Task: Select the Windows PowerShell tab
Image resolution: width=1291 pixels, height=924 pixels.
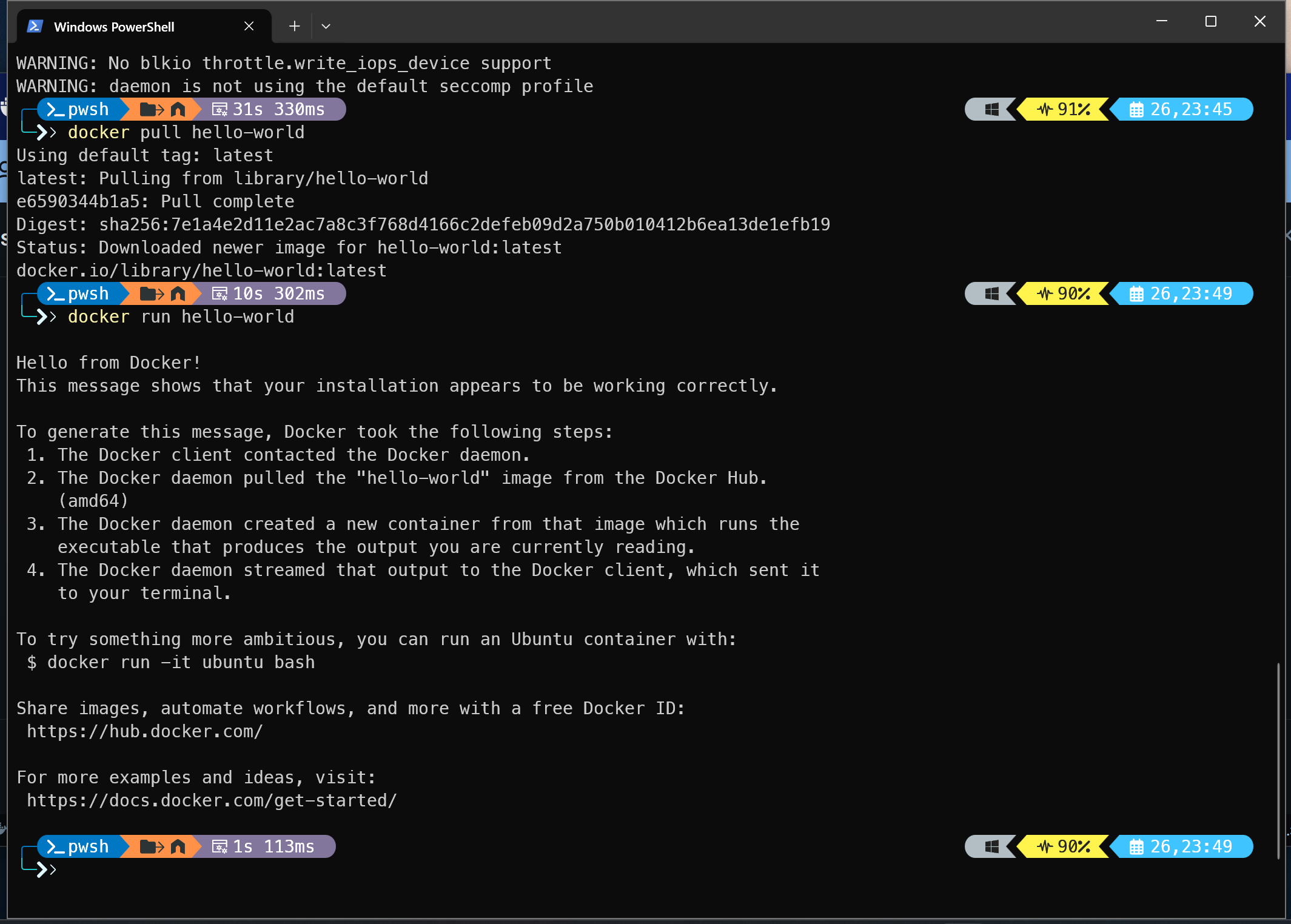Action: click(114, 27)
